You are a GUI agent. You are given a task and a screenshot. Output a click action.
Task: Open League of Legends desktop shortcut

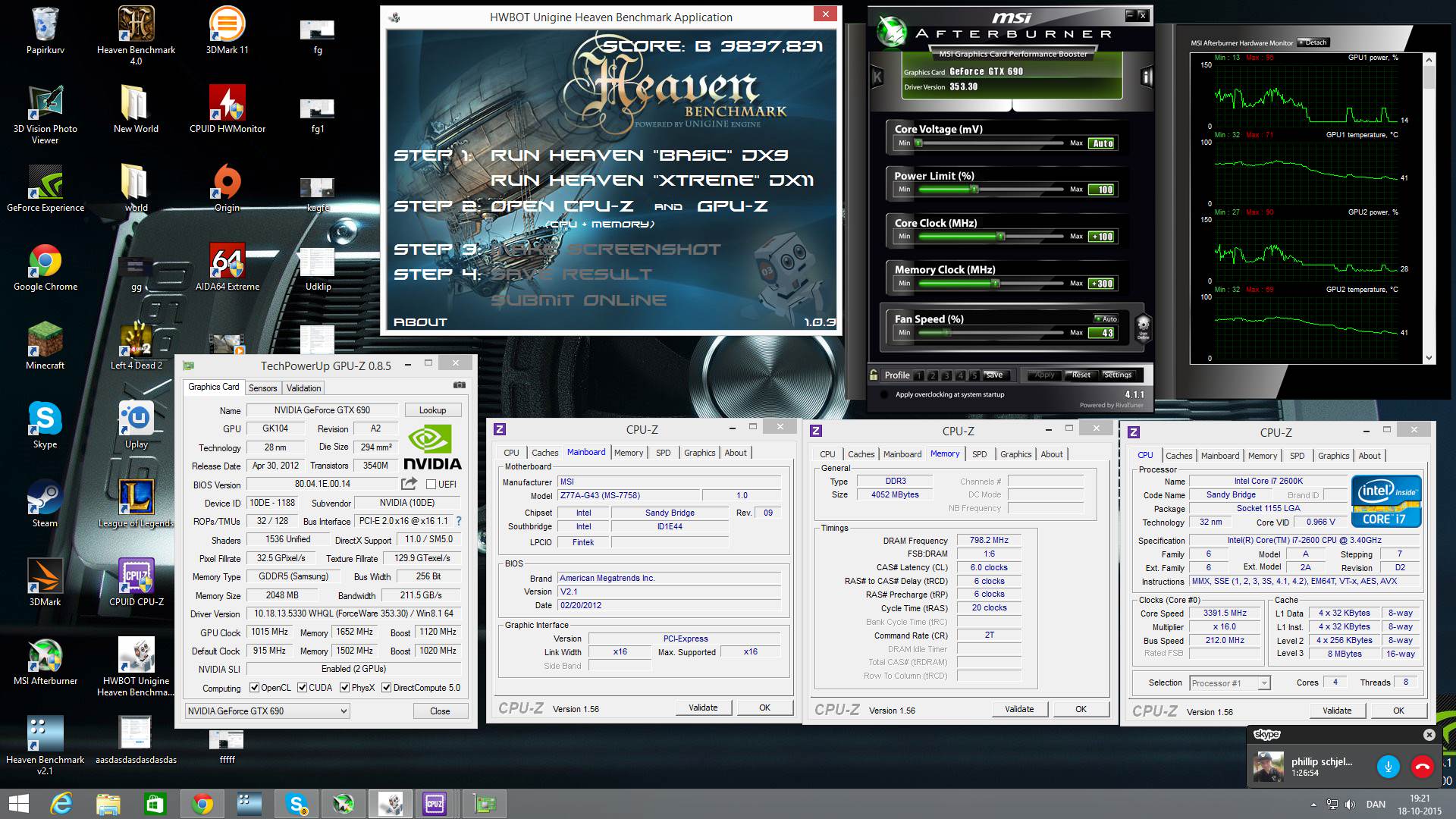[x=136, y=504]
